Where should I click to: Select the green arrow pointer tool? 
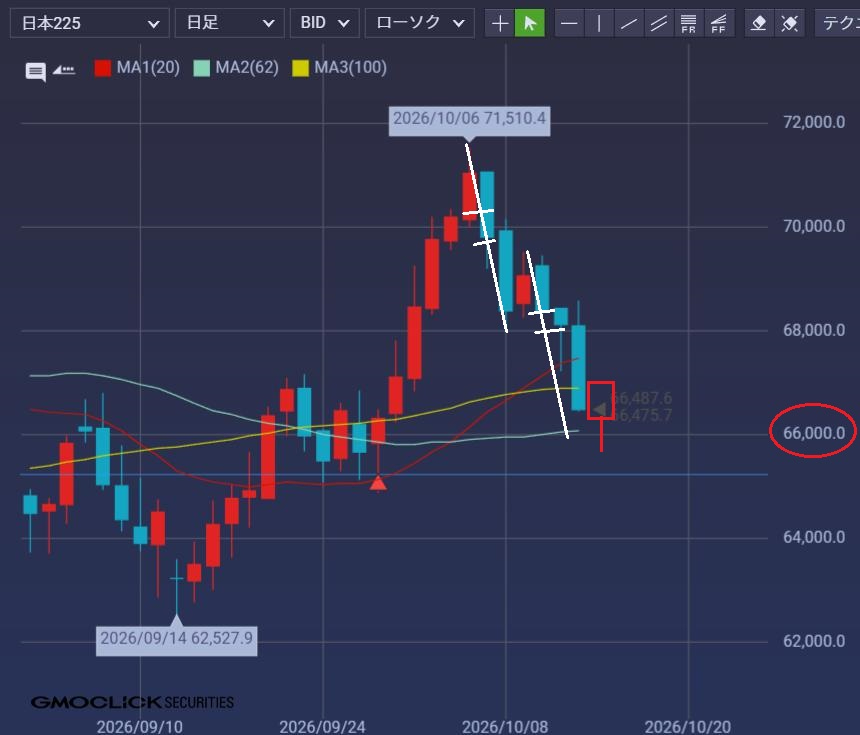(530, 24)
